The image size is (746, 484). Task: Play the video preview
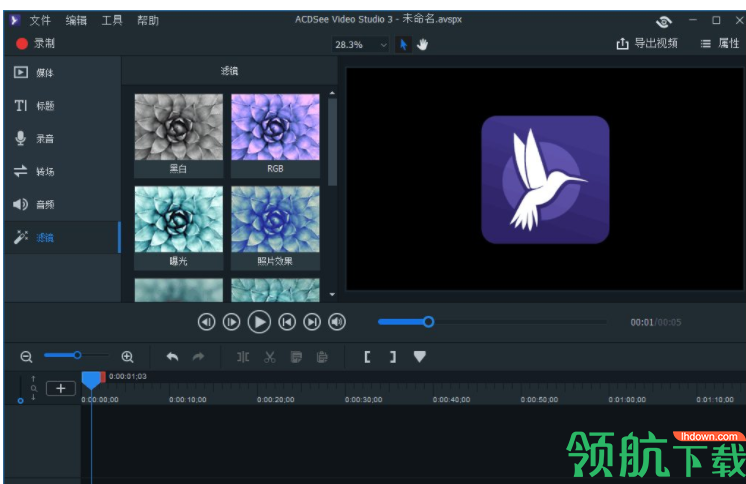[259, 322]
